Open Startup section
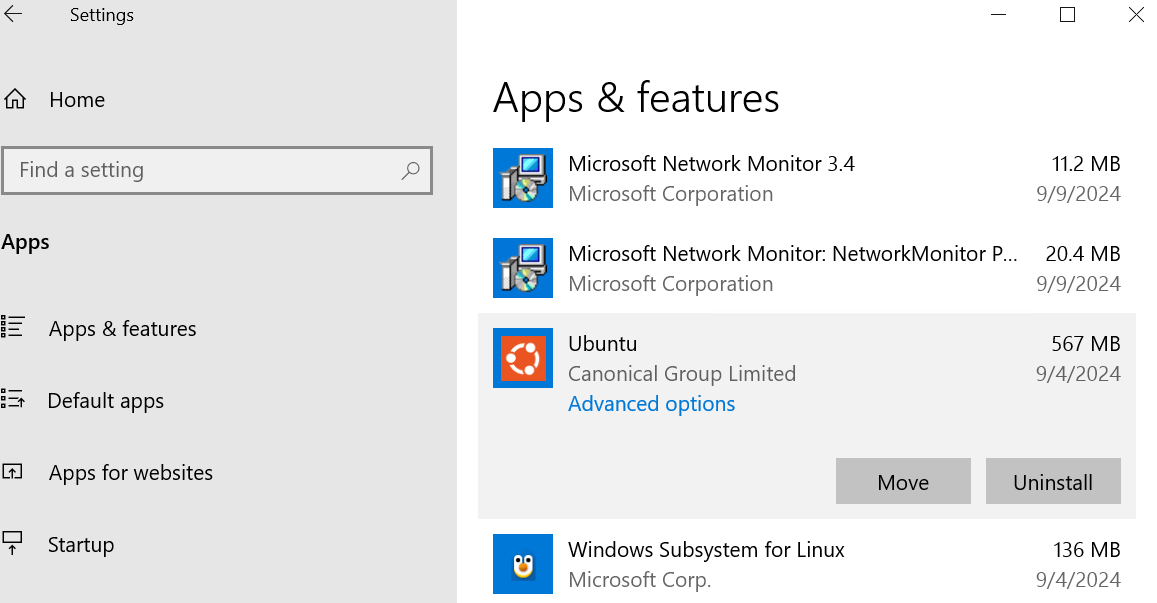 [81, 545]
